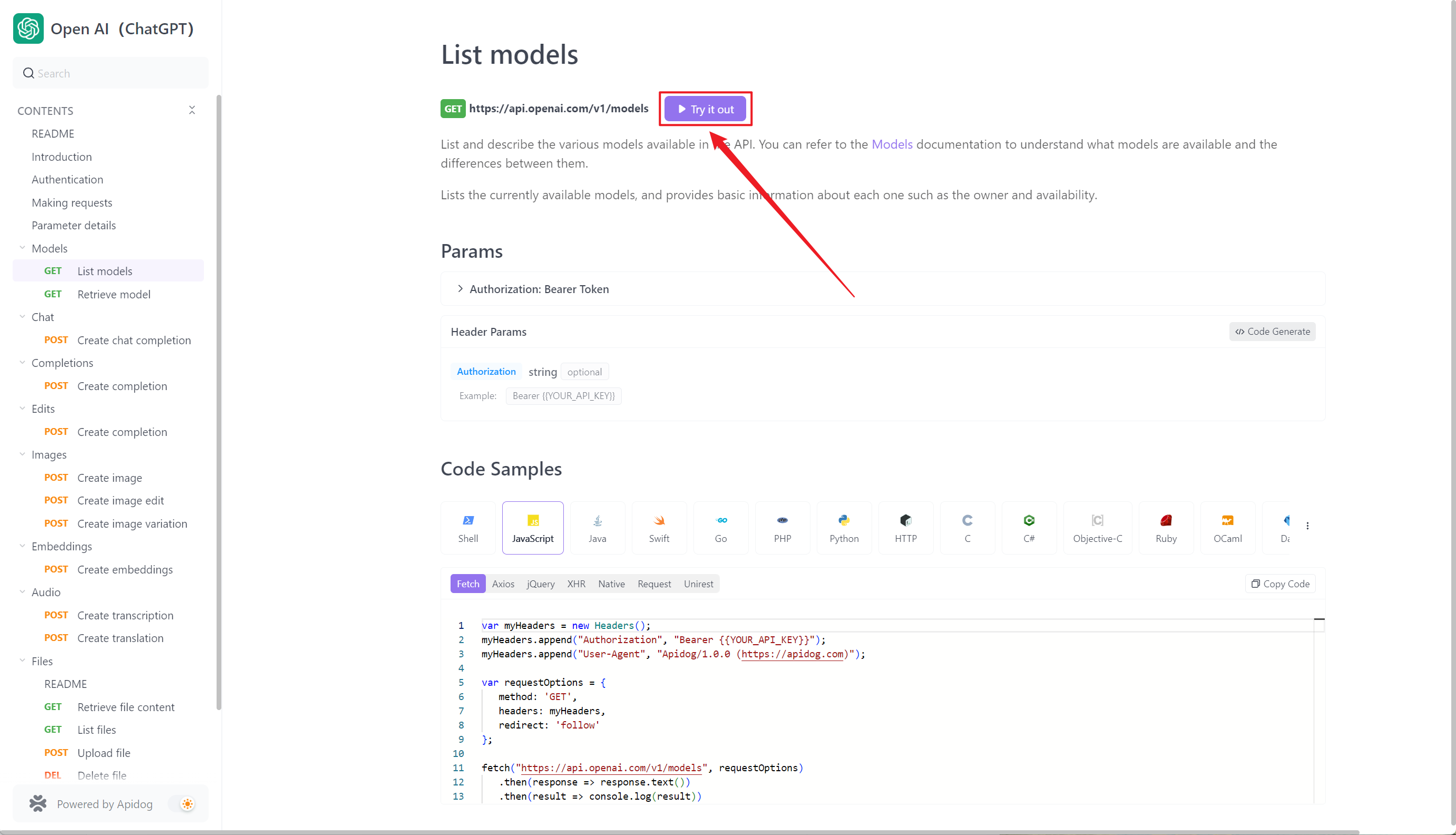
Task: Expand the Models section in sidebar
Action: point(22,247)
